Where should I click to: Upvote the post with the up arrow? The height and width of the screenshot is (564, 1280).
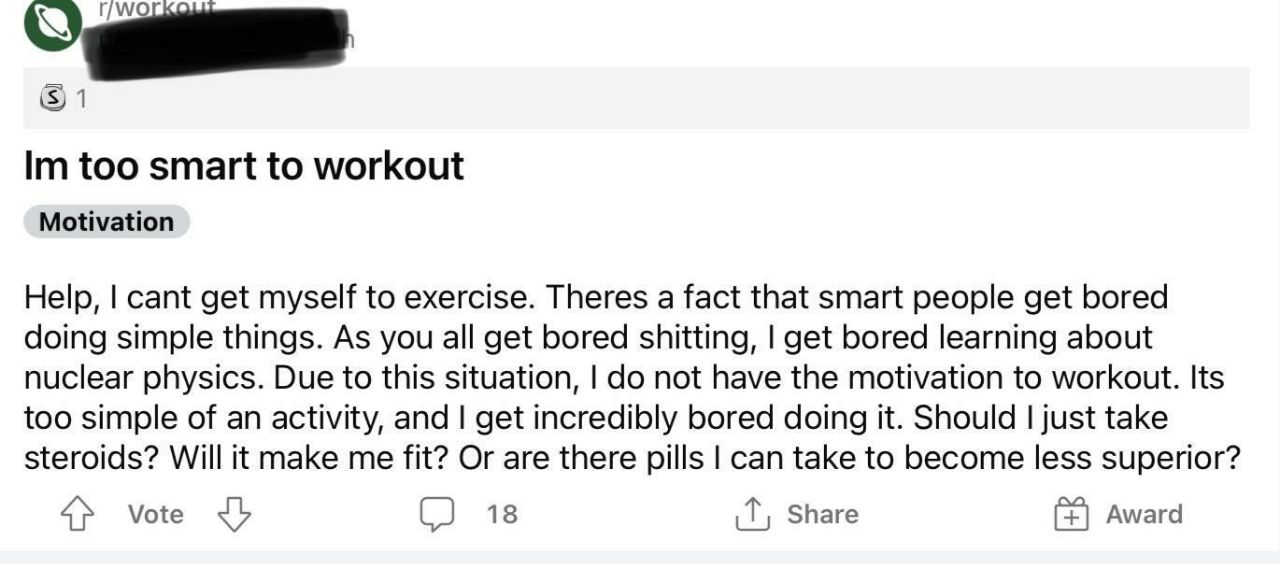click(x=77, y=515)
